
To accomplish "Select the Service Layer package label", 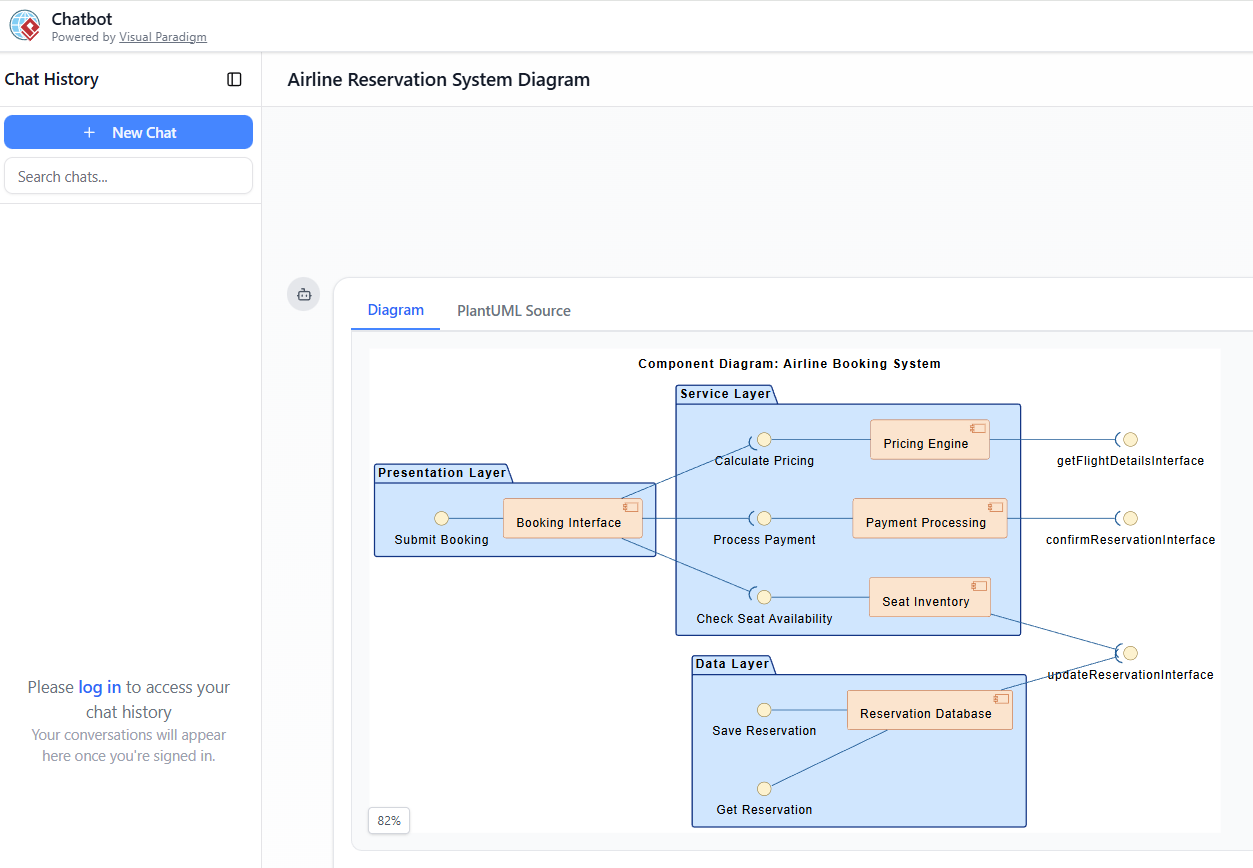I will pyautogui.click(x=725, y=394).
